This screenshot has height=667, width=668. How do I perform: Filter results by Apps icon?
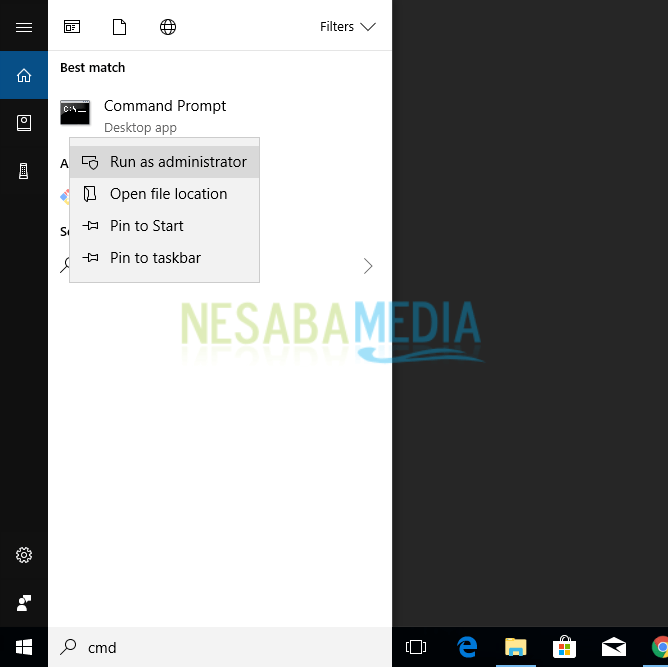72,27
